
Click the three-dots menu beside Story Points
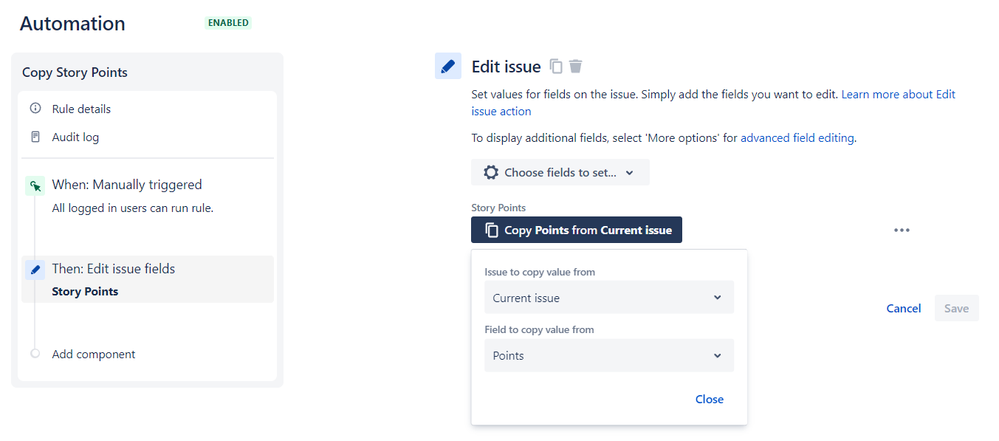[x=902, y=230]
